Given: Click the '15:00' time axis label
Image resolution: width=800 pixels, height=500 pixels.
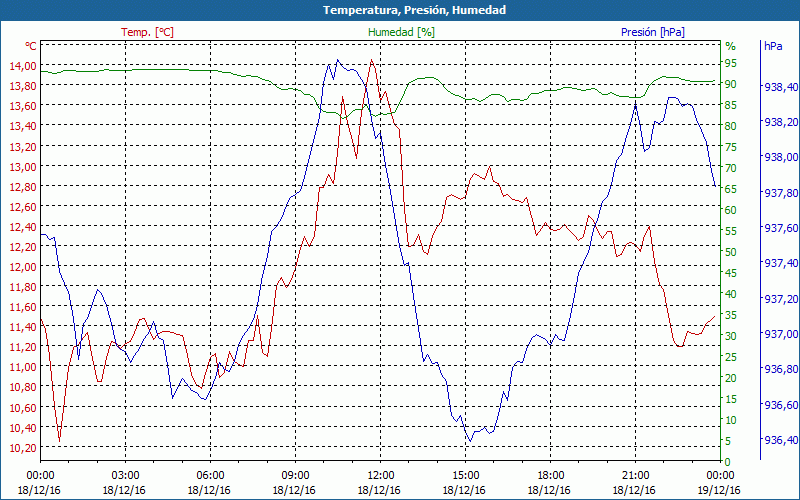Looking at the screenshot, I should pos(466,476).
